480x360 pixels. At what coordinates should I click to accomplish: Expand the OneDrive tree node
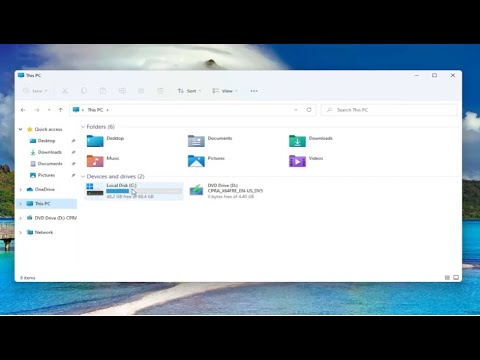(21, 189)
